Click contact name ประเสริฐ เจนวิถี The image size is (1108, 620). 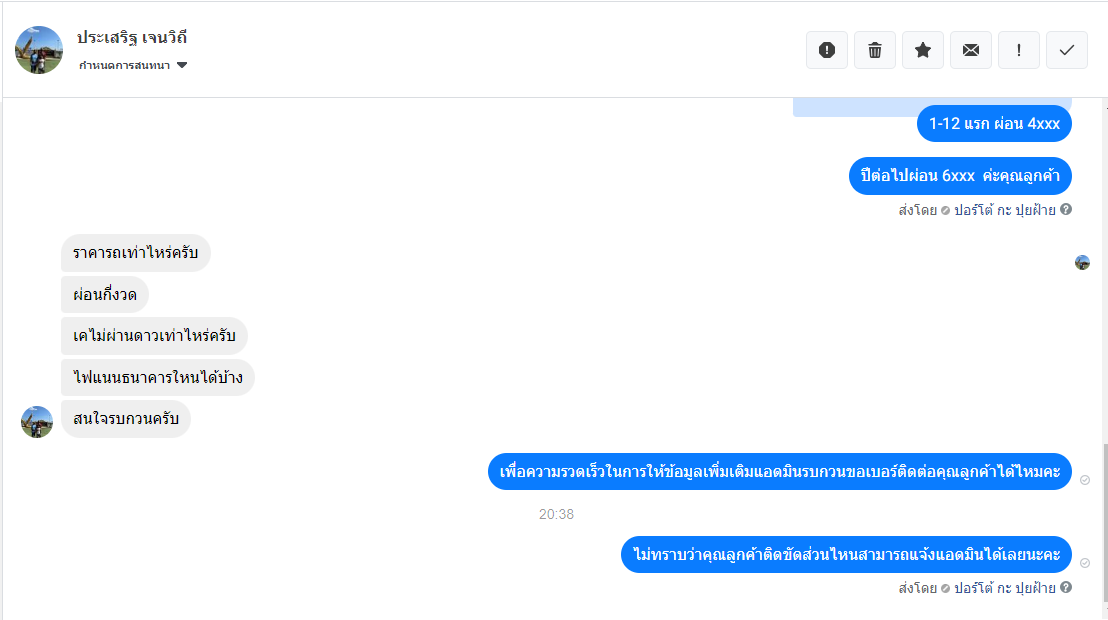[132, 37]
